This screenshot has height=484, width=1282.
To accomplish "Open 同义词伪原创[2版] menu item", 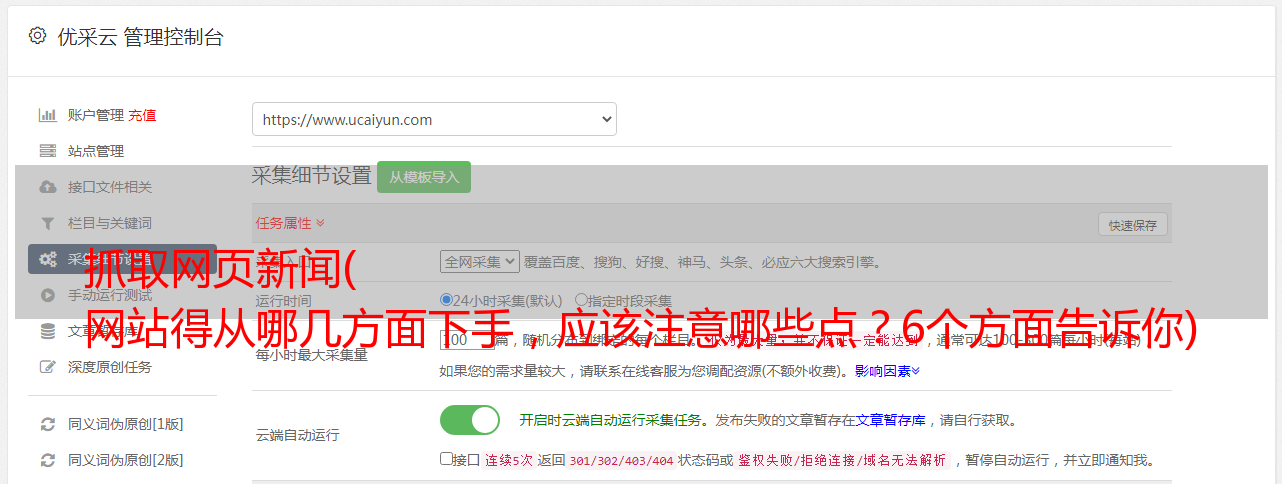I will [x=125, y=460].
